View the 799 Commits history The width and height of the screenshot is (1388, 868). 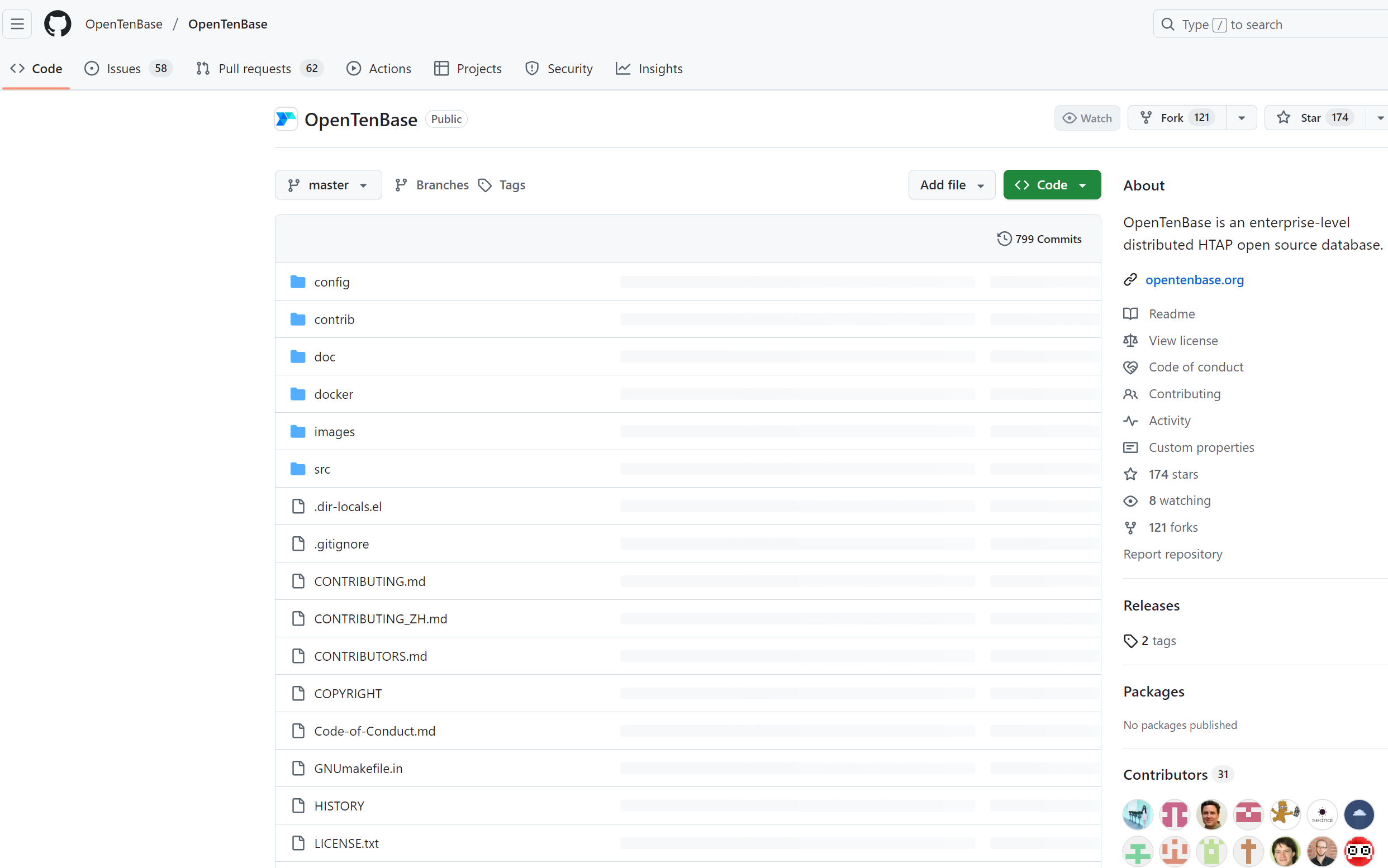click(x=1039, y=239)
